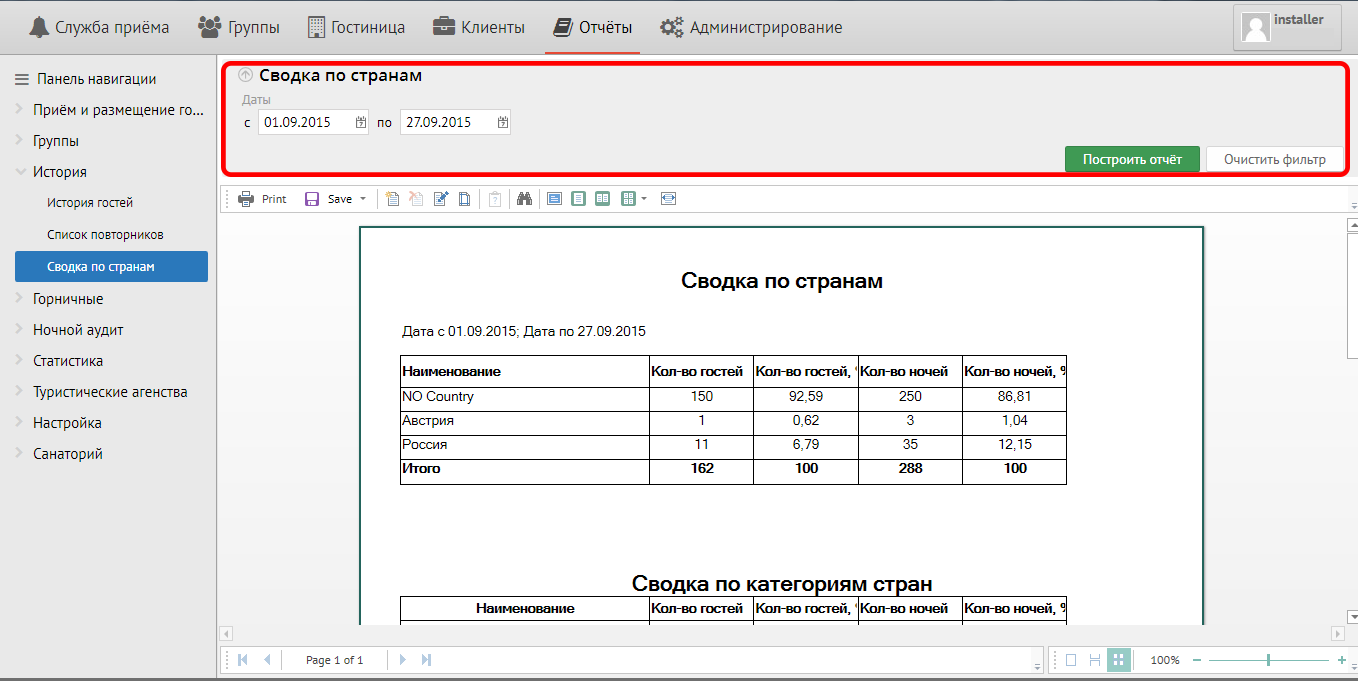Toggle multiple pages view mode in status bar
Image resolution: width=1358 pixels, height=681 pixels.
(x=1119, y=660)
